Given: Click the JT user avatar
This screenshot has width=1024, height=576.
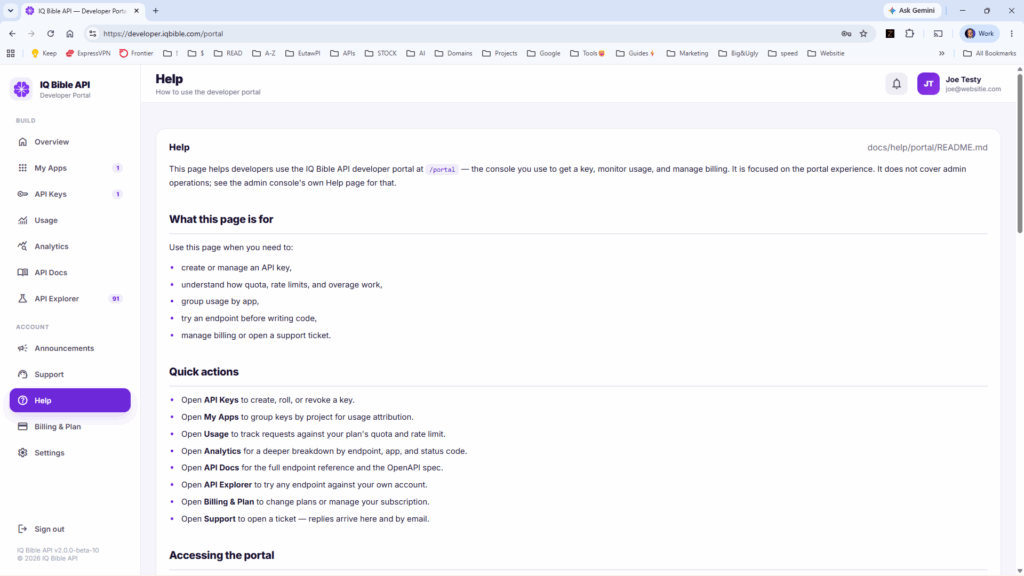Looking at the screenshot, I should 928,84.
